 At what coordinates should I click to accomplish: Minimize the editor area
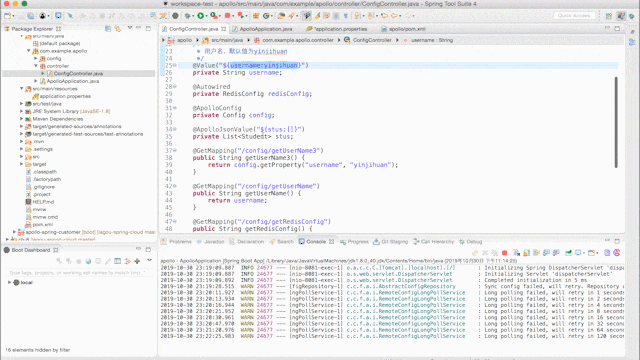[x=607, y=28]
